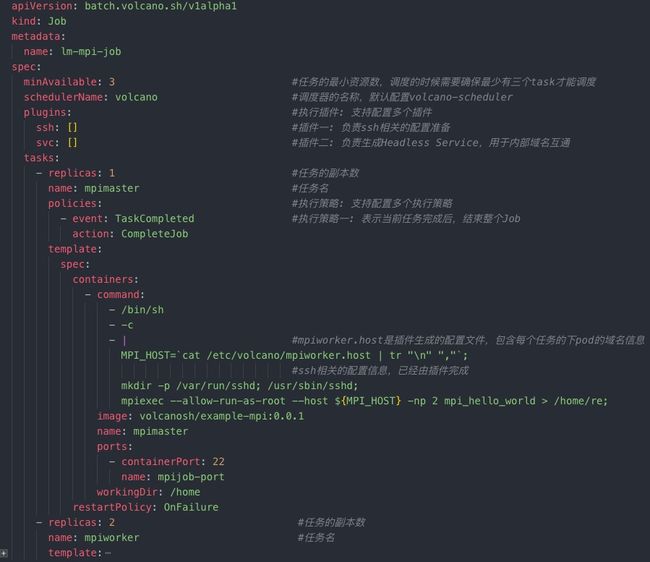Click the CompleteJob action value

pos(155,234)
